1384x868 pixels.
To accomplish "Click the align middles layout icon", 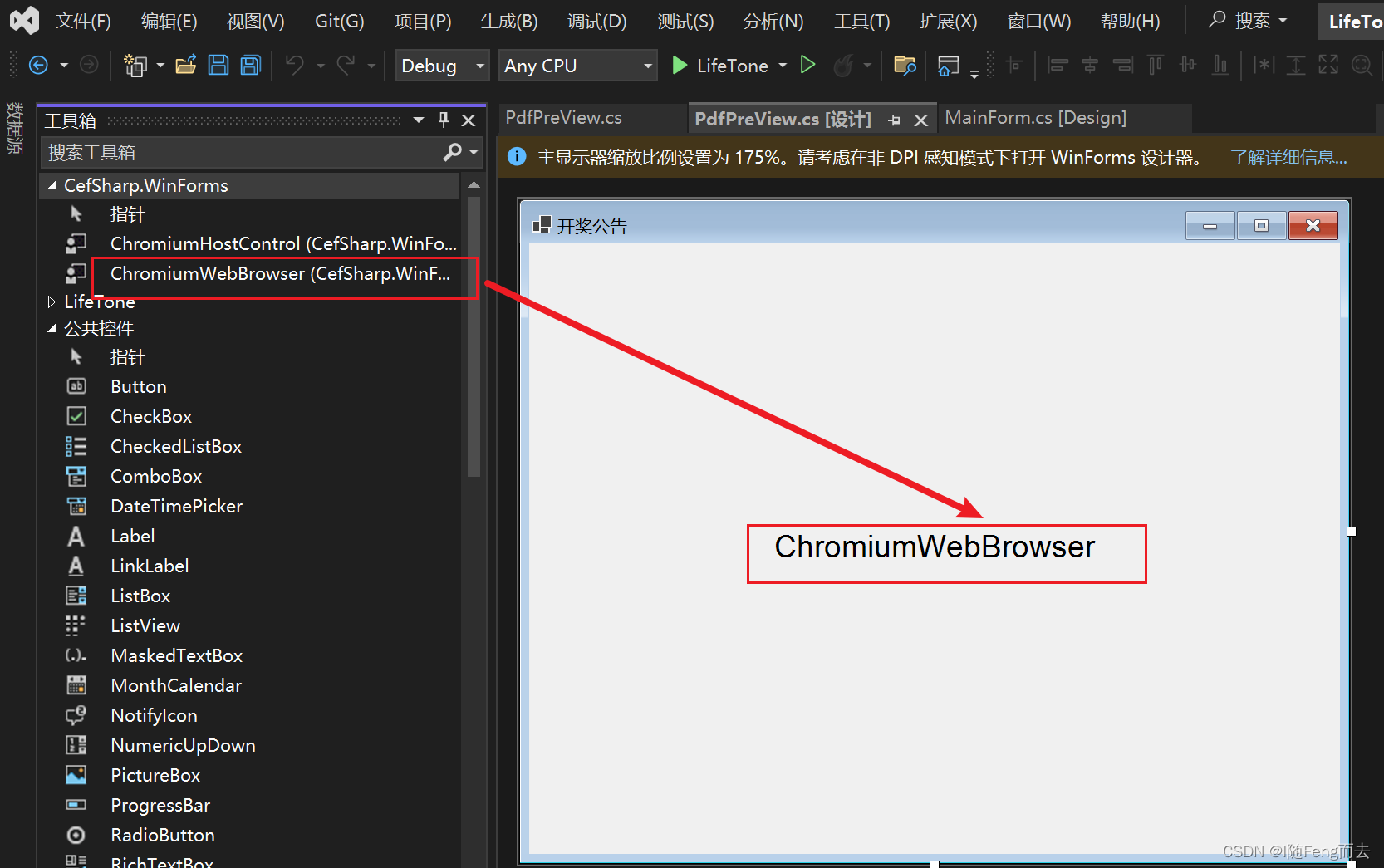I will [1188, 65].
